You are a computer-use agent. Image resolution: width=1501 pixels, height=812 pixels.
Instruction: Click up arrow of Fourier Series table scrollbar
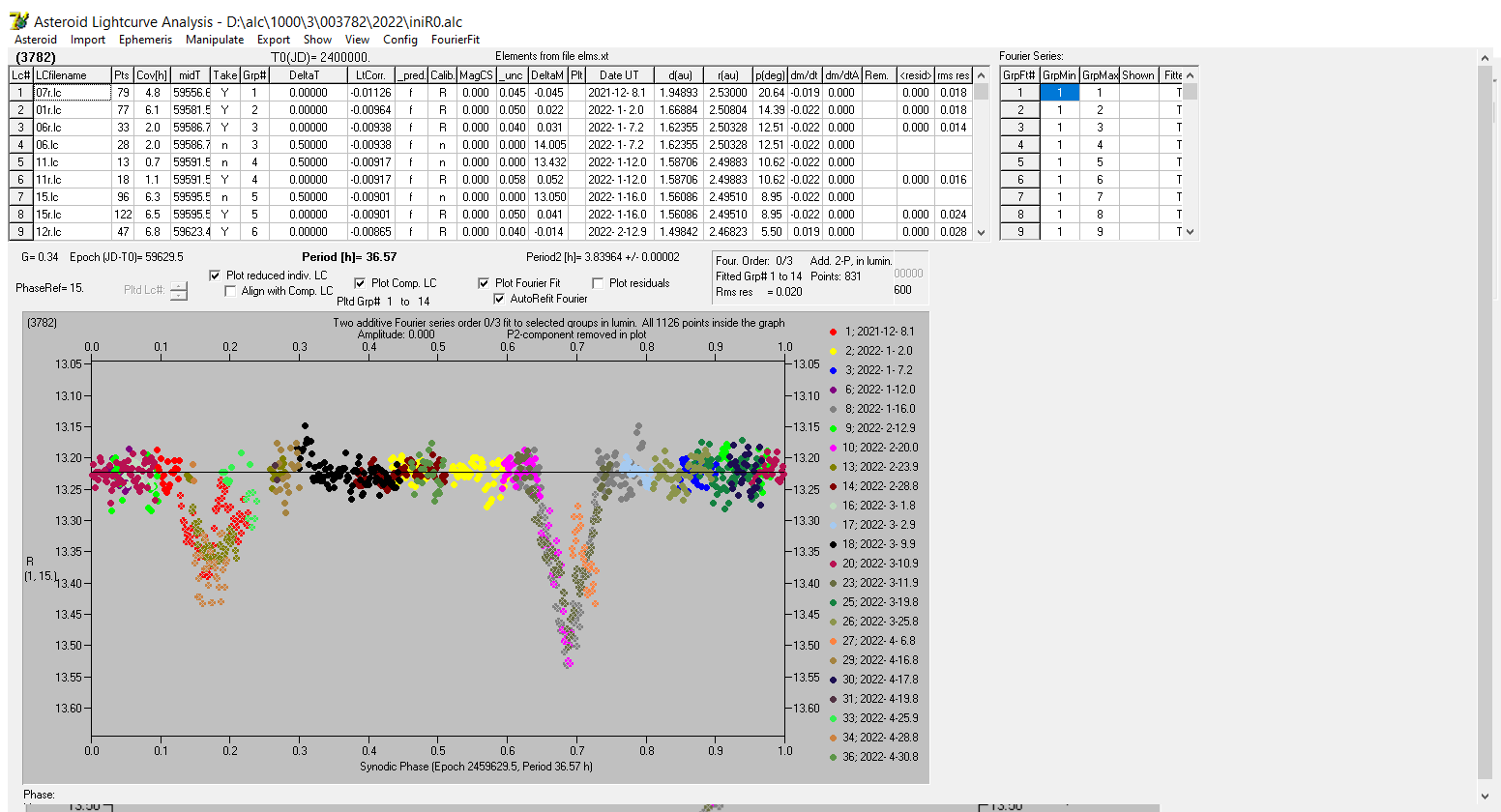tap(1191, 75)
